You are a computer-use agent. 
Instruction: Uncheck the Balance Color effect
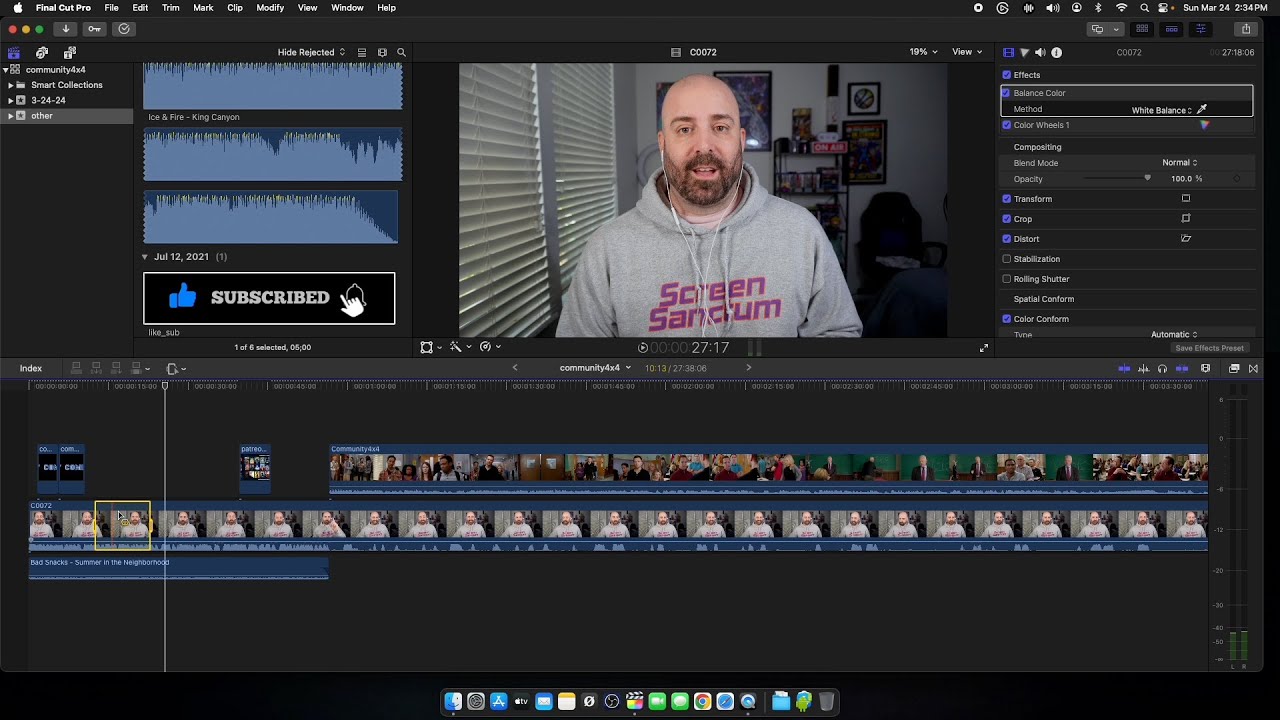1006,93
